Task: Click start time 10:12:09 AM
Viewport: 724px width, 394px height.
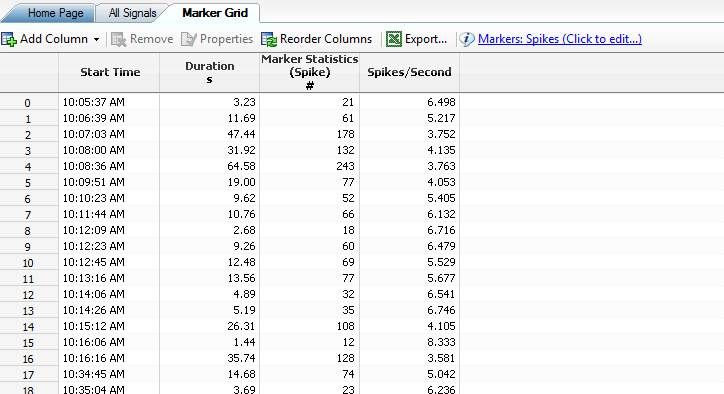Action: (94, 230)
